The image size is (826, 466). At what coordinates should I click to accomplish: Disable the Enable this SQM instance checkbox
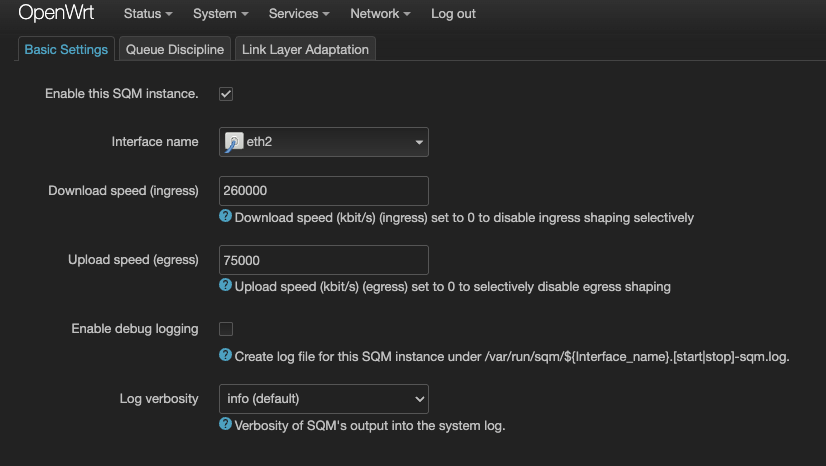point(226,94)
